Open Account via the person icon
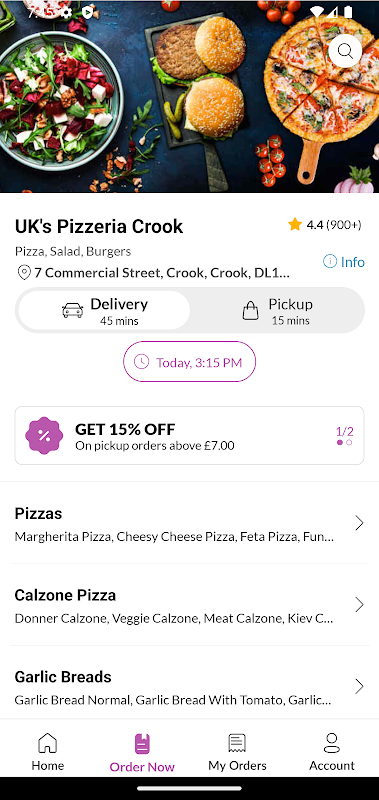 tap(332, 743)
